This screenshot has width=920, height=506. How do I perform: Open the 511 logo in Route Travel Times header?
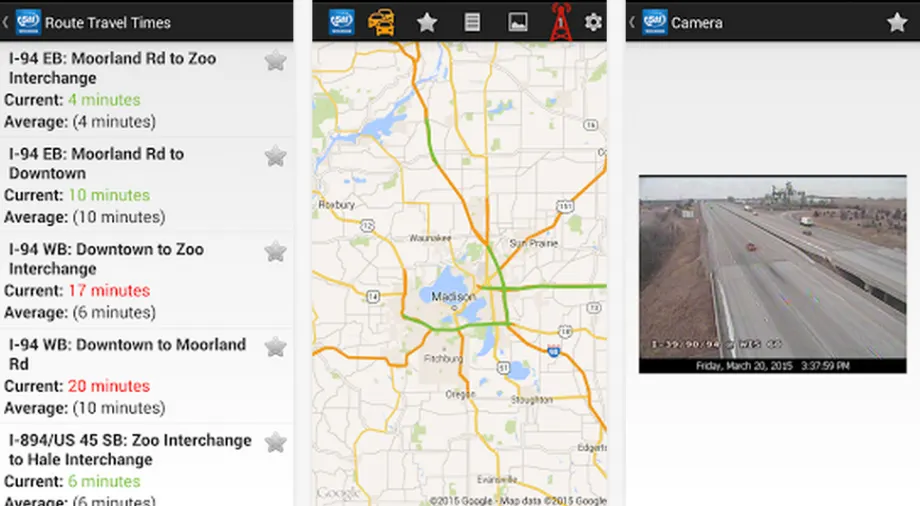tap(28, 22)
